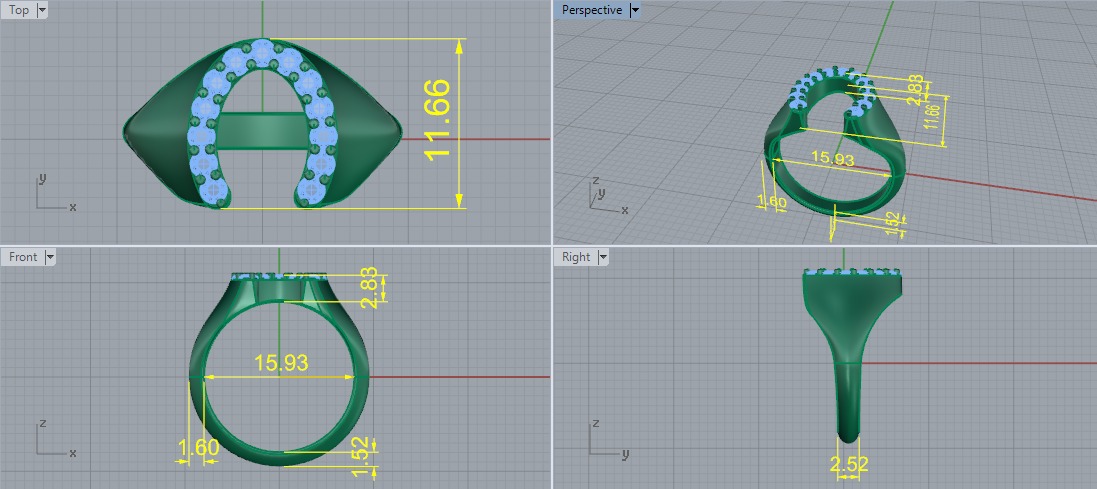Select the 2.52 dimension in Right view
The width and height of the screenshot is (1097, 489).
coord(849,464)
